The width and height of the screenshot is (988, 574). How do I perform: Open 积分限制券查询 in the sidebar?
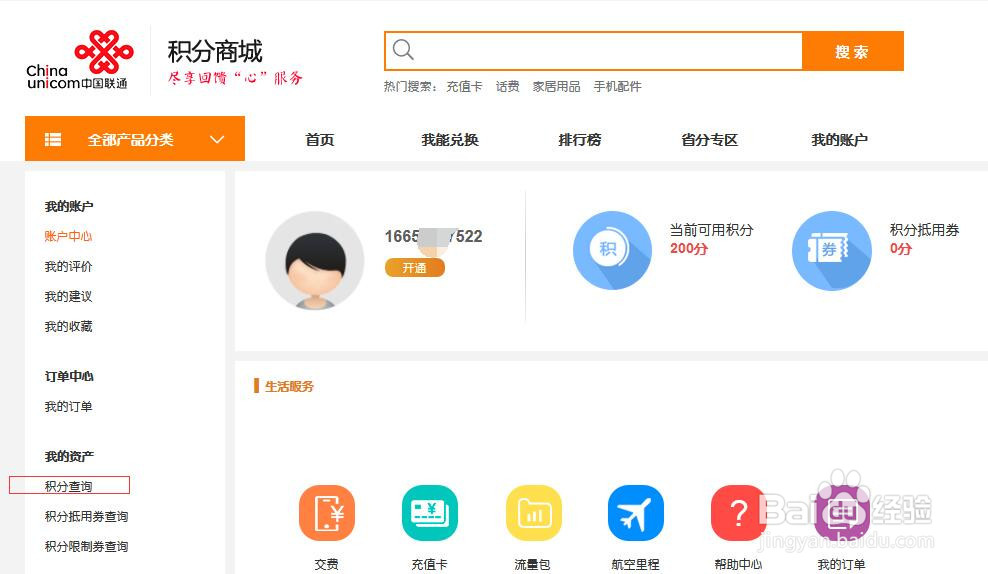pyautogui.click(x=86, y=546)
